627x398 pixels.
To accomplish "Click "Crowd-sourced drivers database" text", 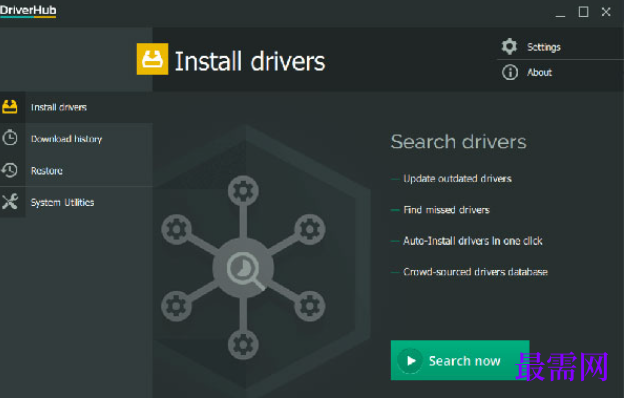I will (x=475, y=272).
